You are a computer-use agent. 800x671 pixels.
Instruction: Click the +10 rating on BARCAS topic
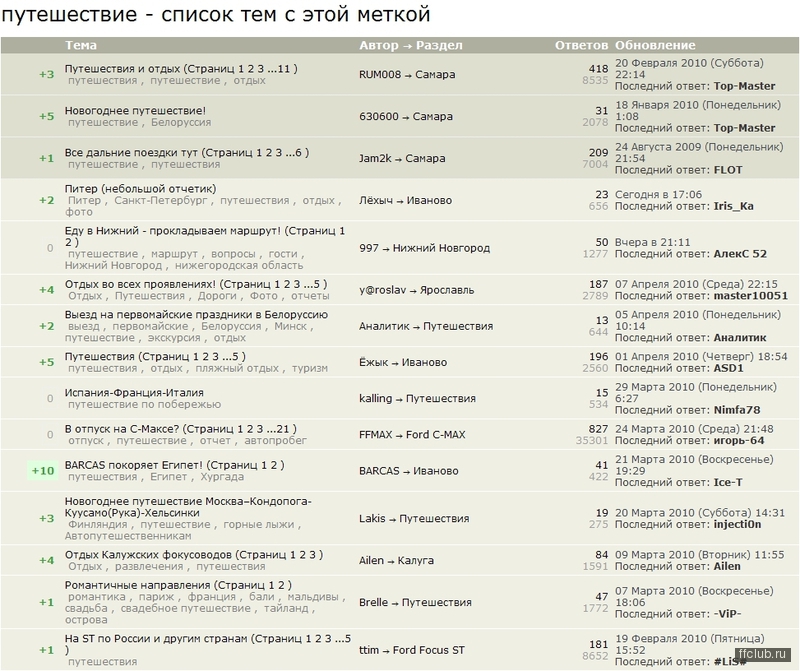click(x=43, y=470)
